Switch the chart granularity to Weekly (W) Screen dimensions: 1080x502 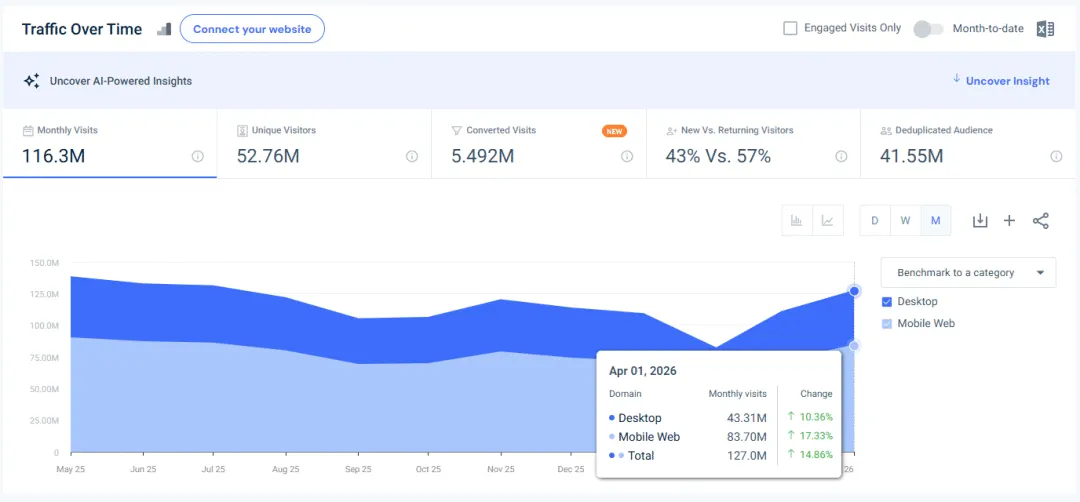(905, 221)
